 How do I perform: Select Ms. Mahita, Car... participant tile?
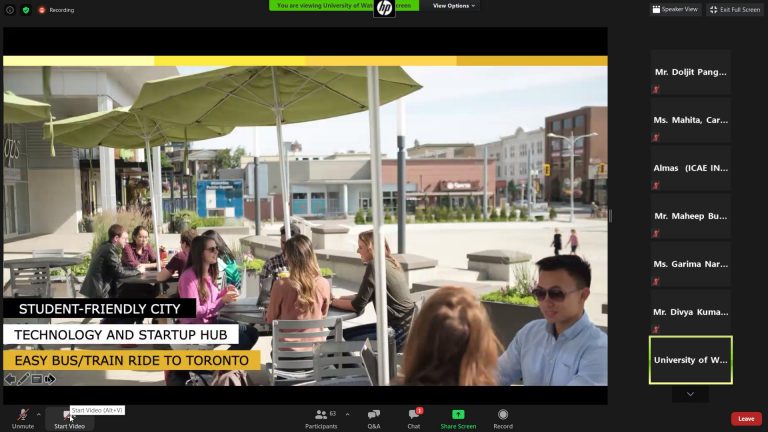point(691,120)
